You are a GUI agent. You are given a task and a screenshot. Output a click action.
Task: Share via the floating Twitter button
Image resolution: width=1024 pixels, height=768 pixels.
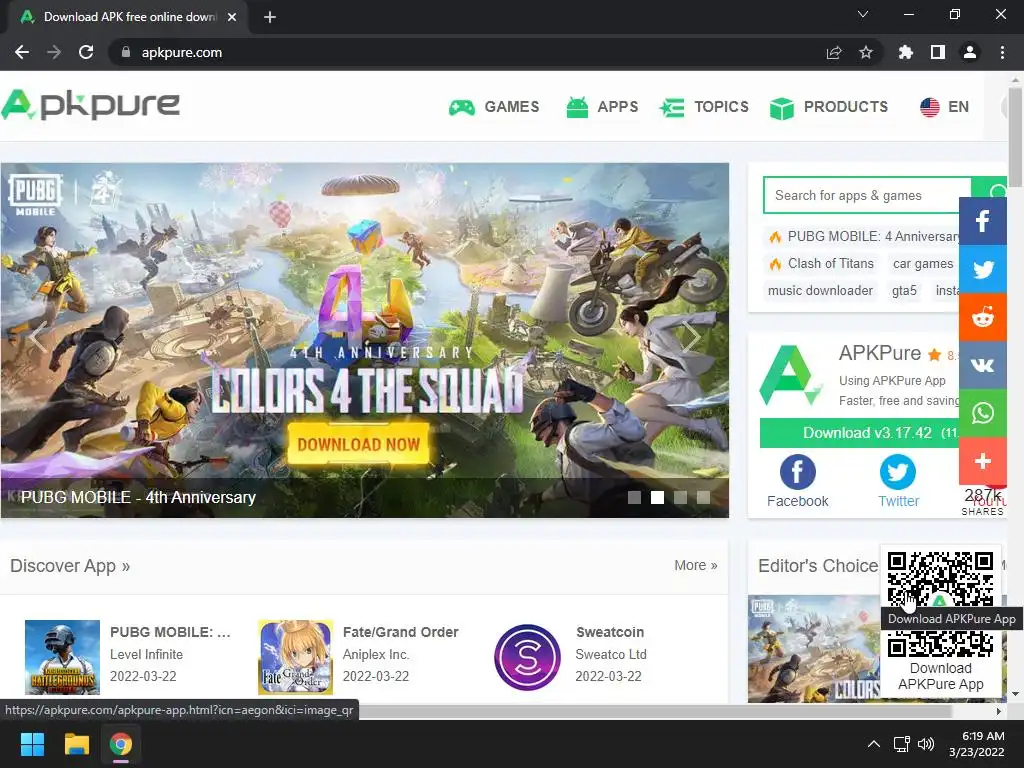tap(983, 269)
